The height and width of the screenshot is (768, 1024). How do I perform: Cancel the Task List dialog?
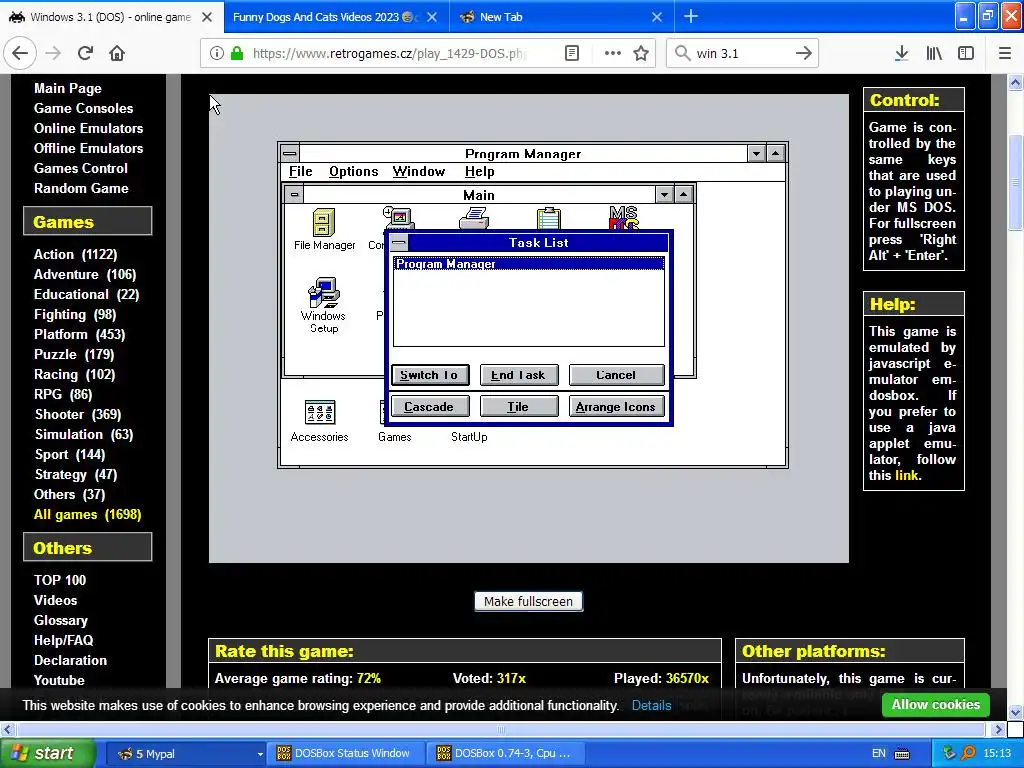(x=616, y=375)
